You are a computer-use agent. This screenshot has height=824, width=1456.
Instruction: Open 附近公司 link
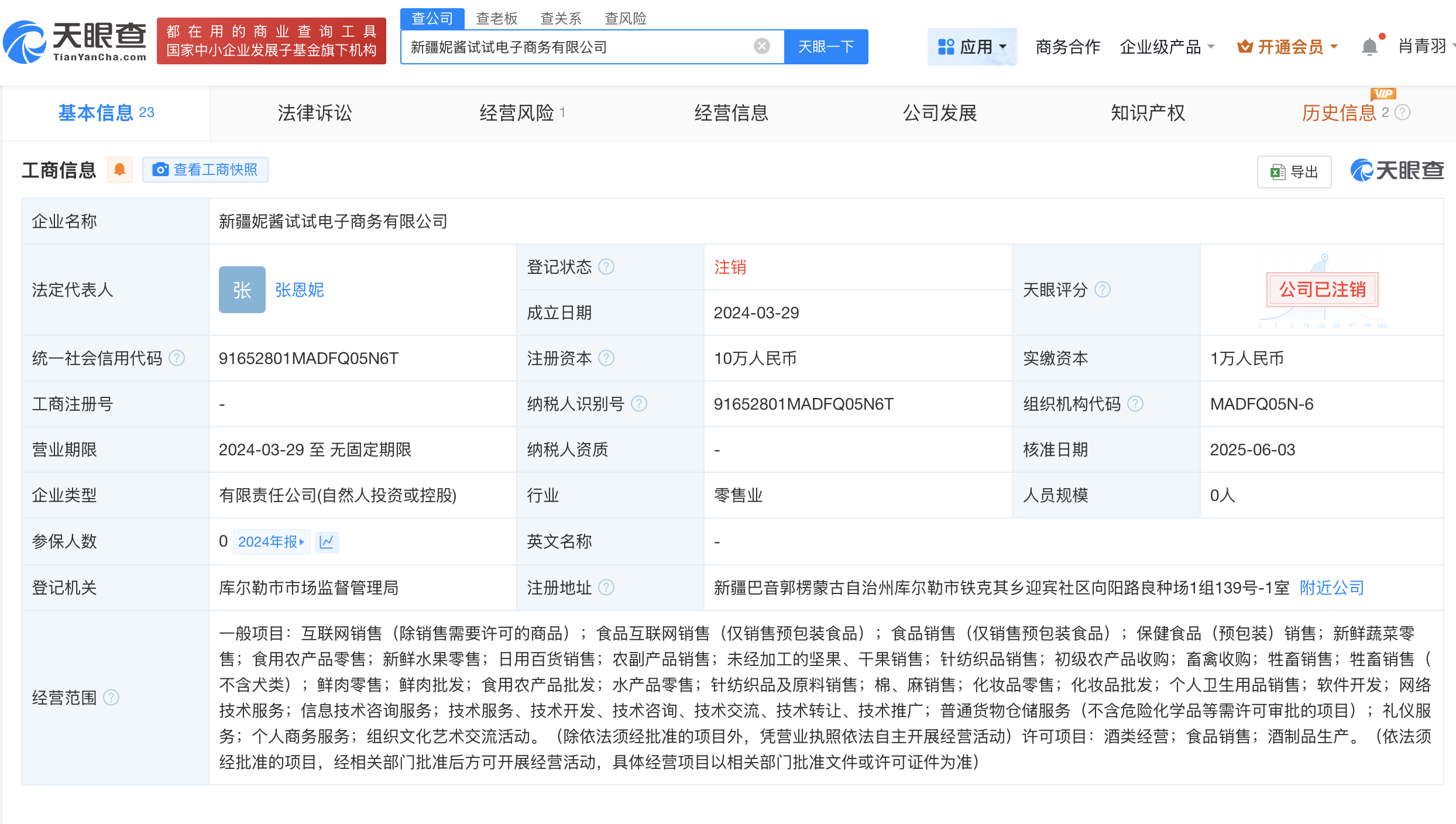[1332, 588]
